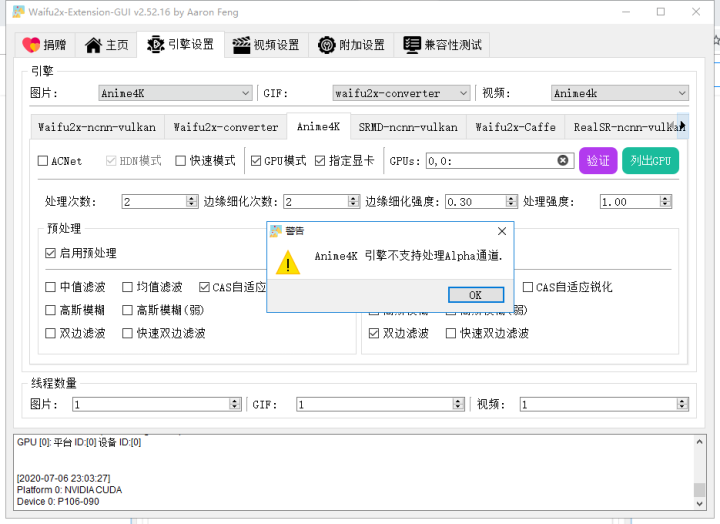Image resolution: width=720 pixels, height=524 pixels.
Task: Click the house icon of home tab
Action: 93,45
